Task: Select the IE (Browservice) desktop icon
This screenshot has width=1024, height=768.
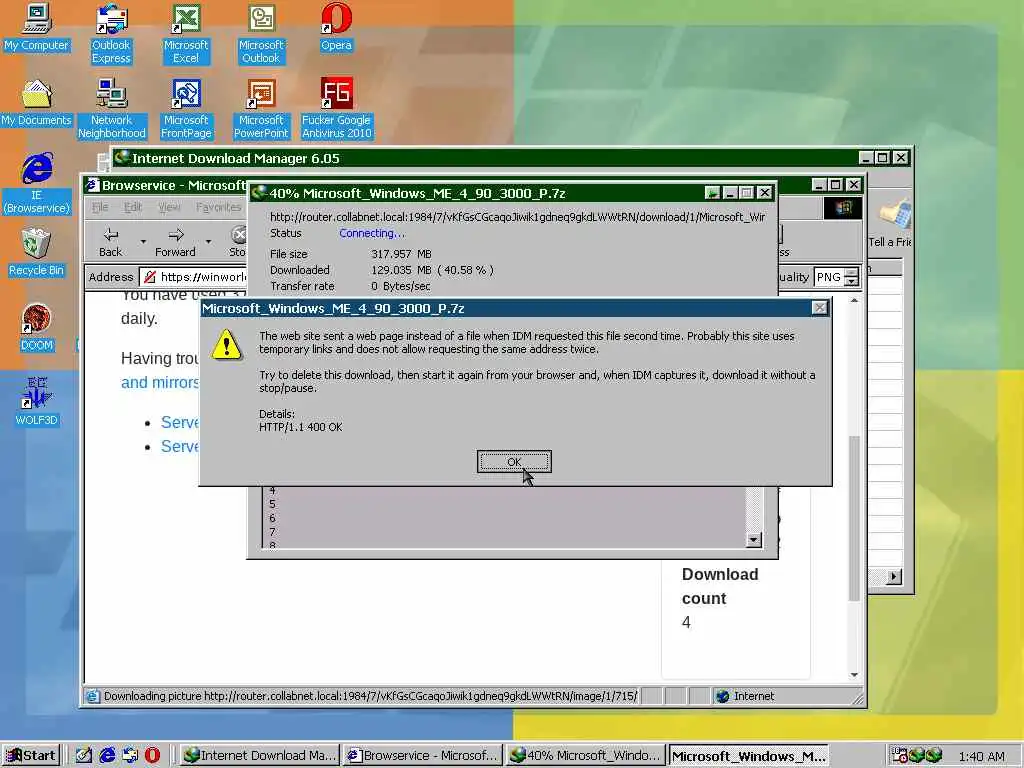Action: [x=37, y=184]
